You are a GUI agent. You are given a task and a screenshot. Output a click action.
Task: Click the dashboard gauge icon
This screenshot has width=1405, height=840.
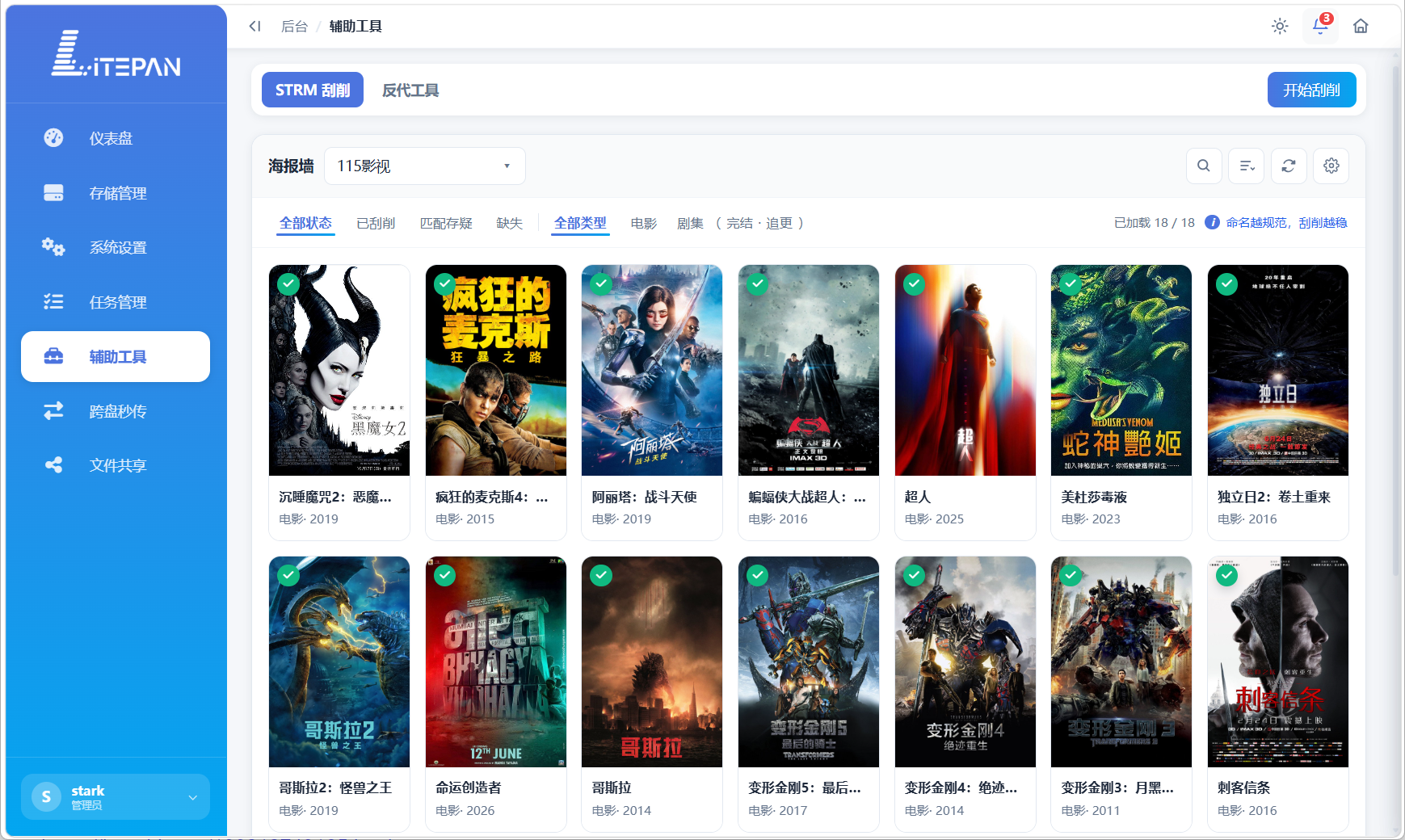tap(53, 138)
